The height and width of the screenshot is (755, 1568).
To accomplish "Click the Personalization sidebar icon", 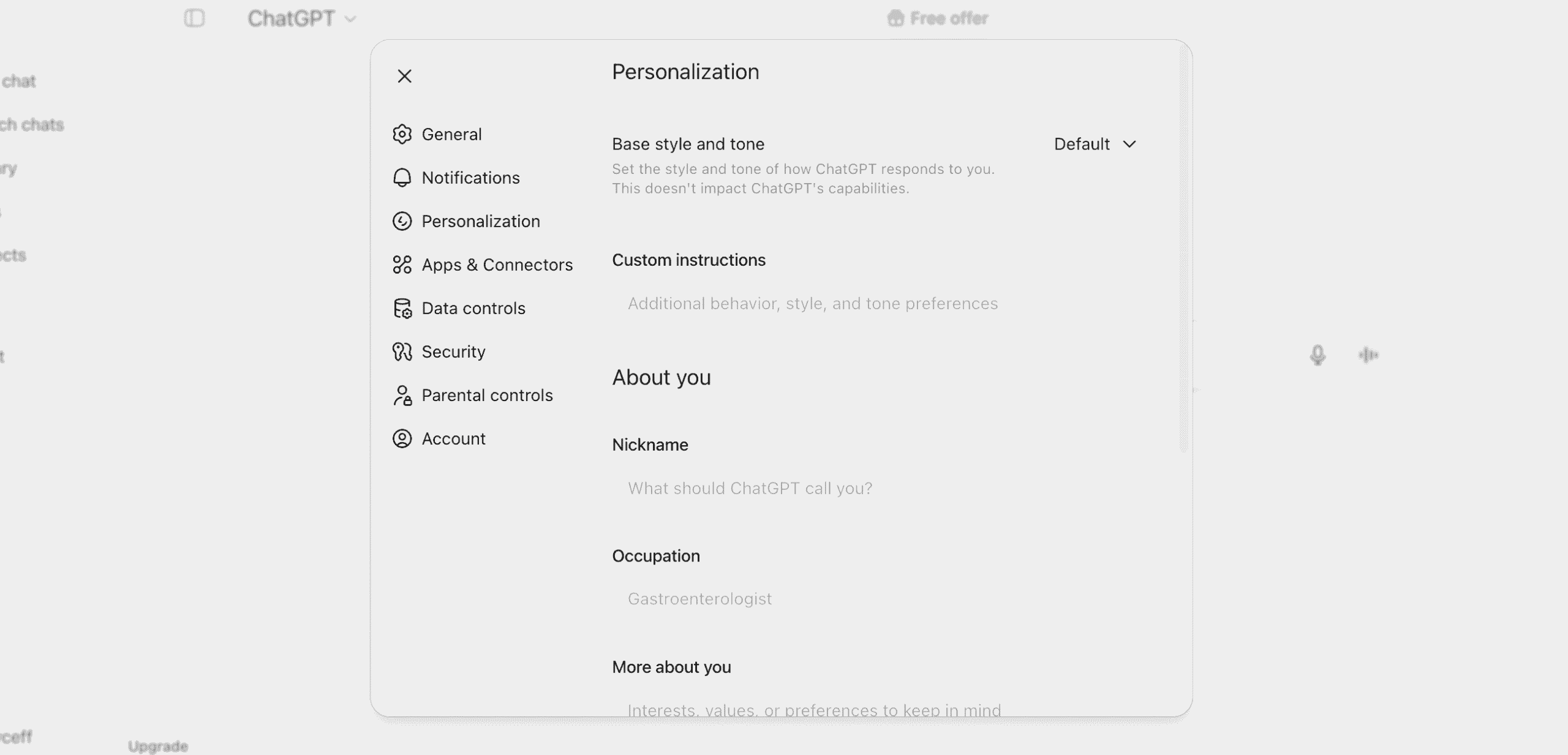I will (402, 221).
